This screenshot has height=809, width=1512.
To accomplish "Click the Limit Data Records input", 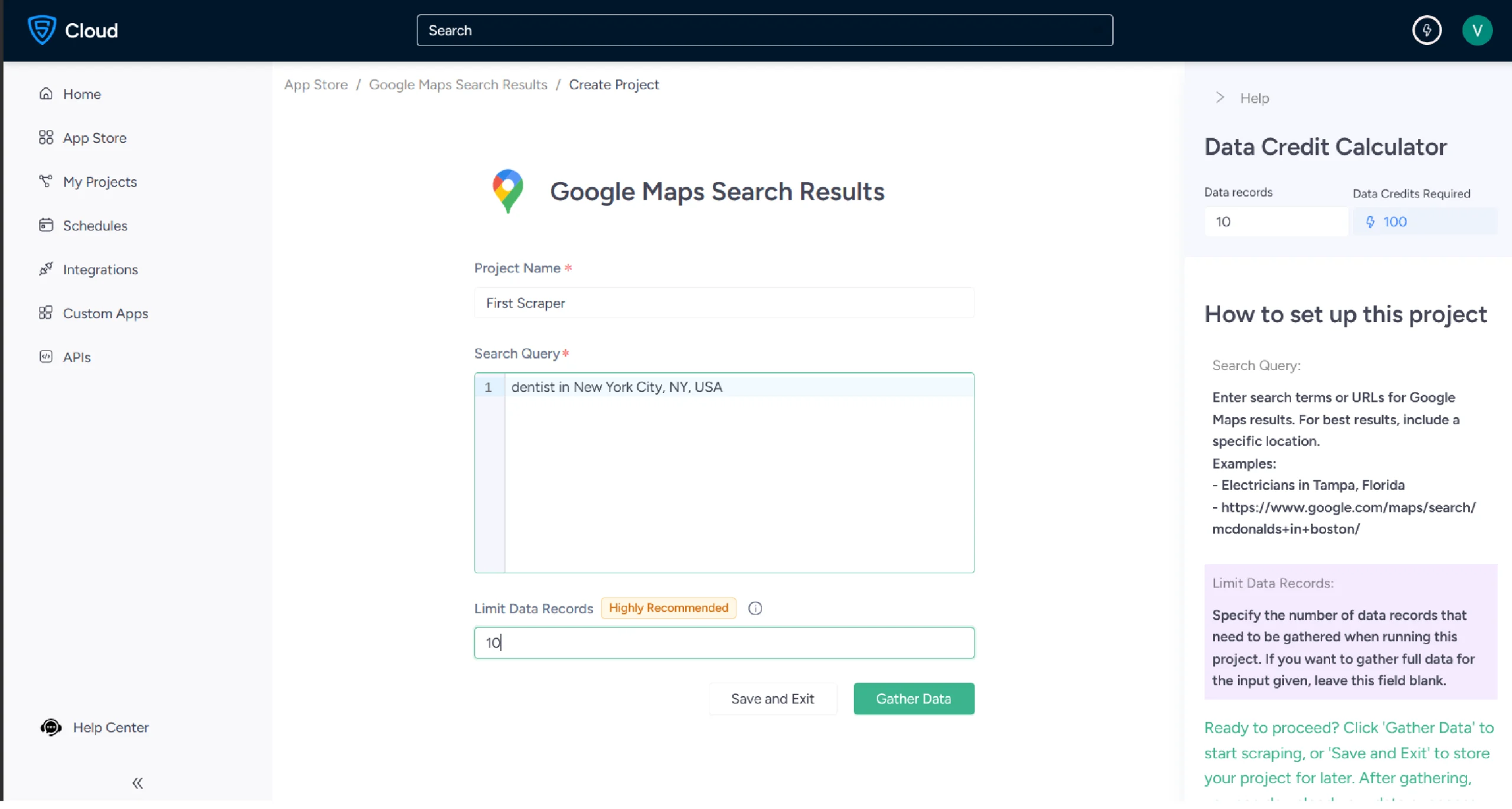I will click(724, 642).
